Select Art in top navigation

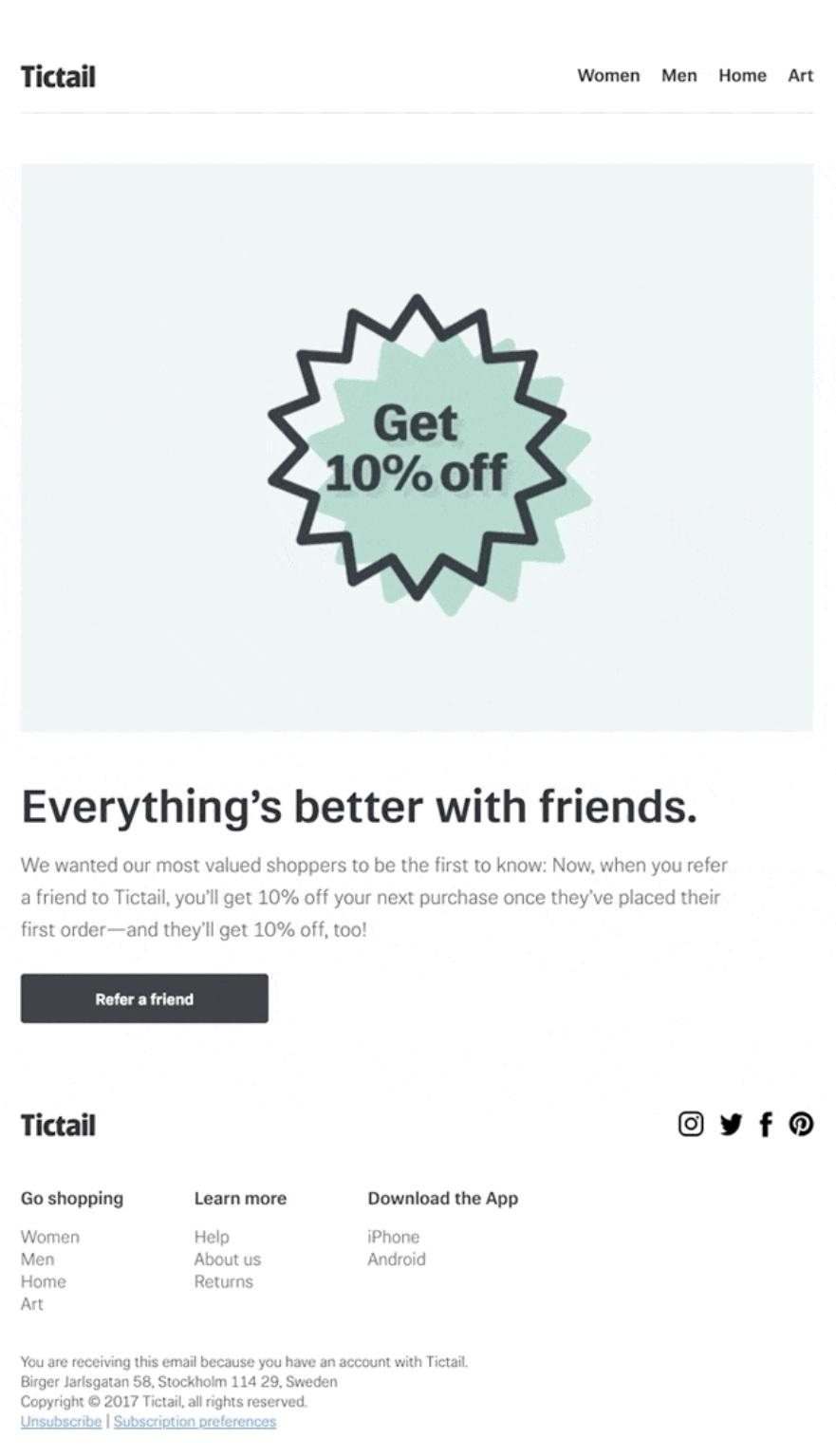(800, 76)
